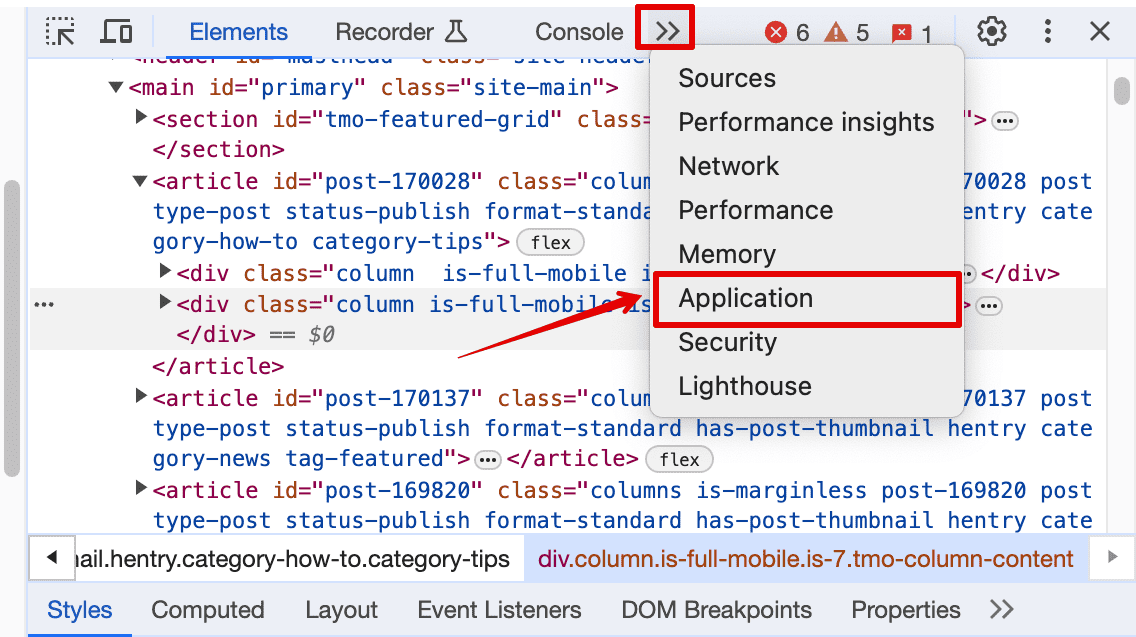Choose Network in the overflow menu
This screenshot has width=1136, height=637.
tap(729, 166)
